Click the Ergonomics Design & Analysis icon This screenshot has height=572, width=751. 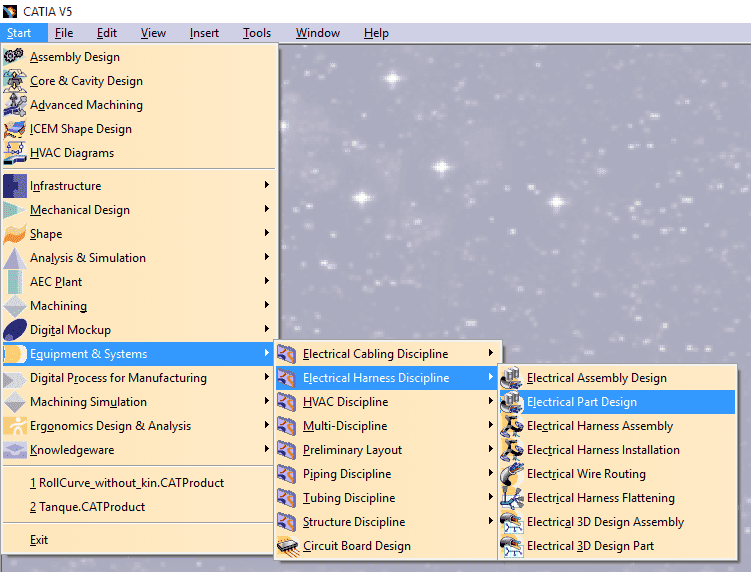pyautogui.click(x=14, y=425)
